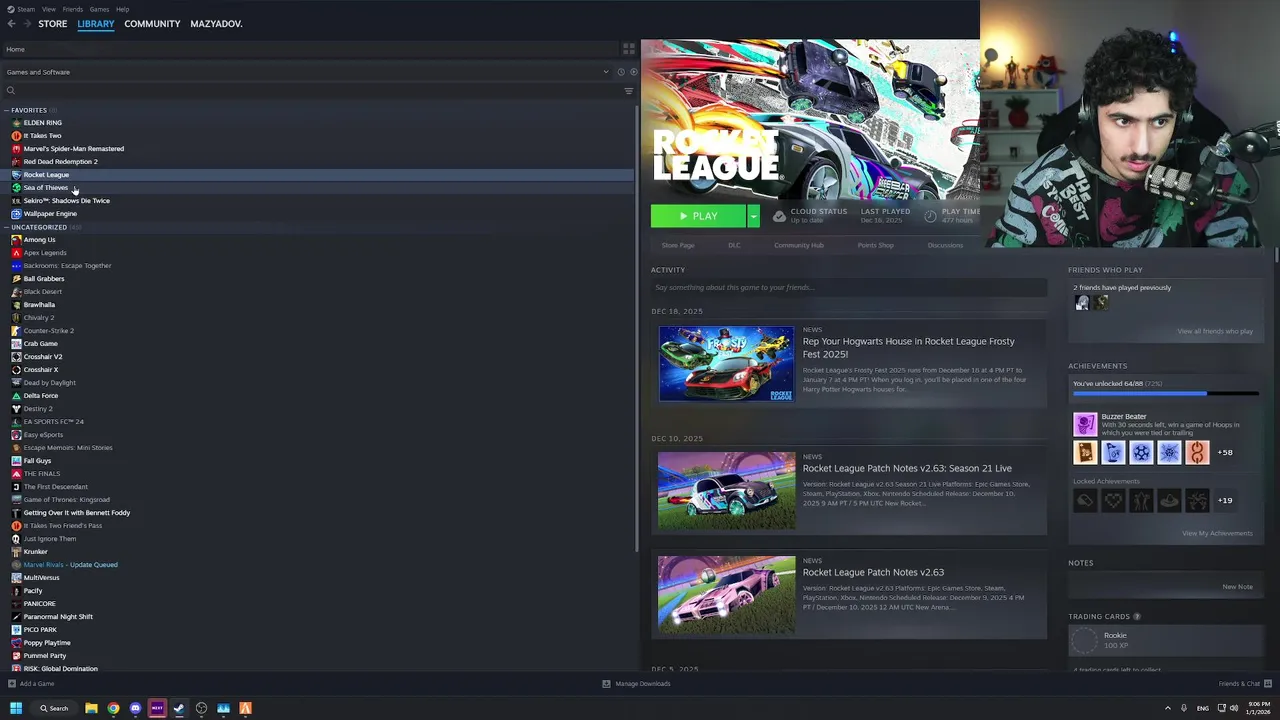Expand the +58 unlocked achievements
The height and width of the screenshot is (720, 1280).
[1225, 452]
